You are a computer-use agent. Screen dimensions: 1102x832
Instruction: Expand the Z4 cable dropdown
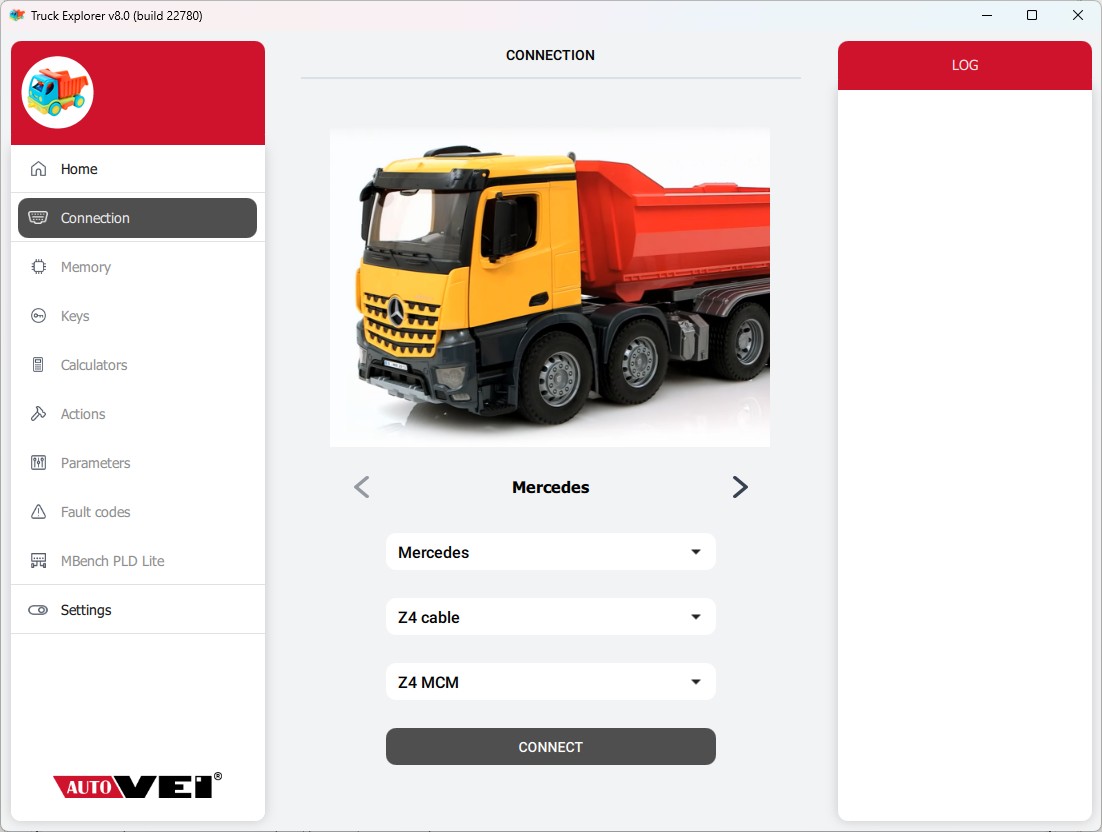click(550, 616)
